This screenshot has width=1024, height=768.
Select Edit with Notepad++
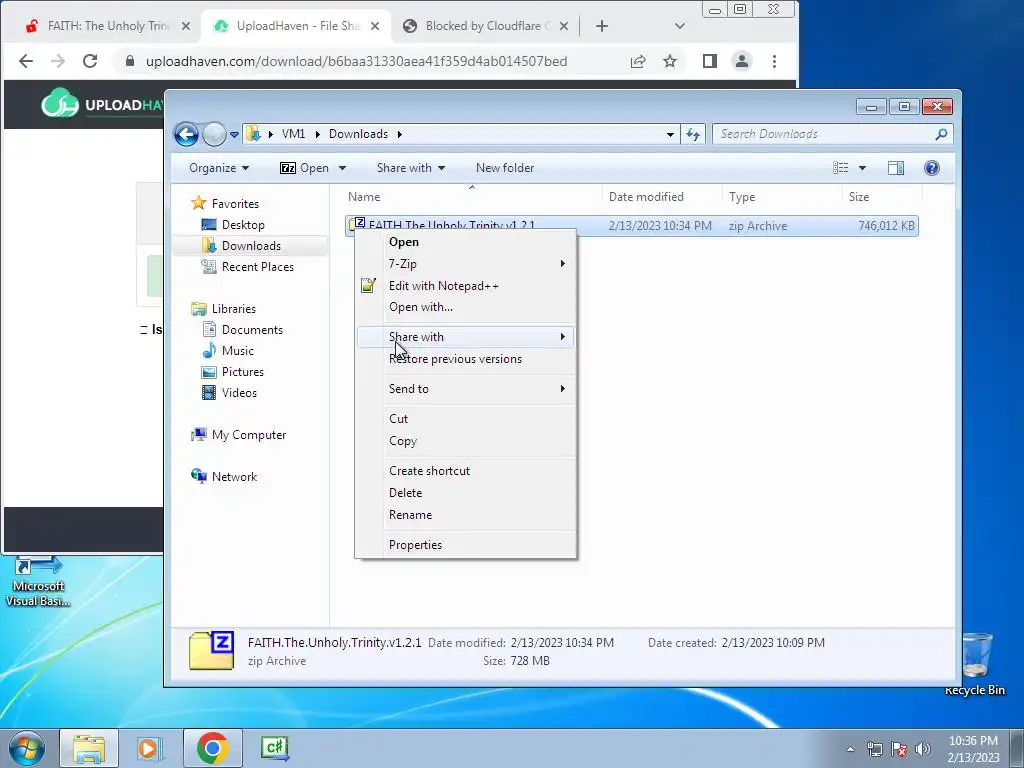(465, 286)
